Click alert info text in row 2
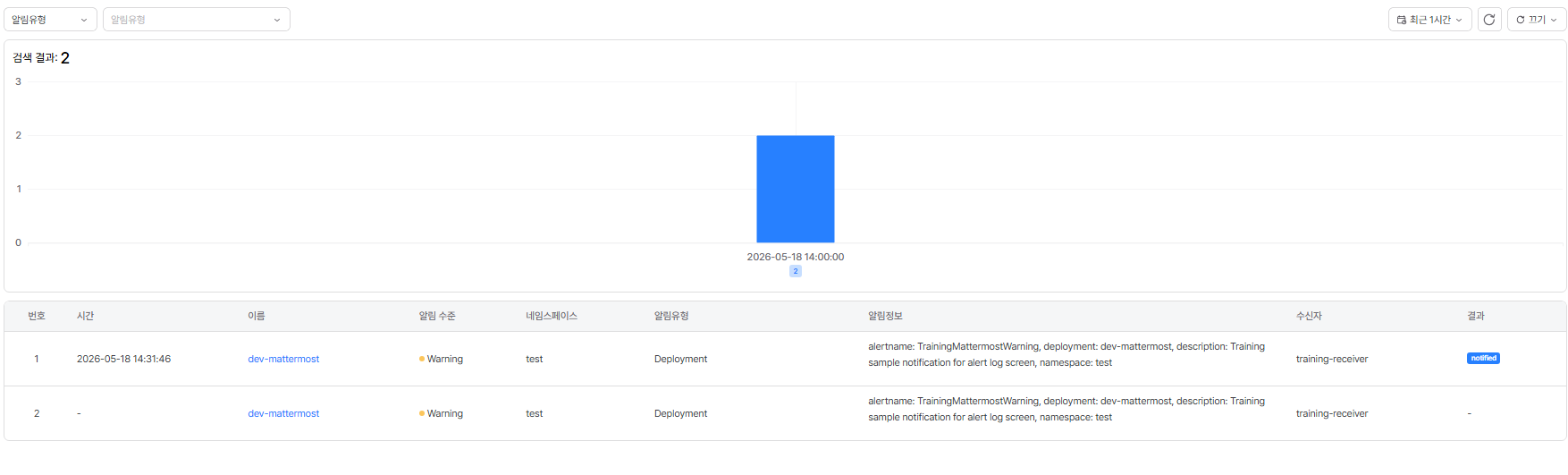The image size is (1568, 475). [1066, 409]
